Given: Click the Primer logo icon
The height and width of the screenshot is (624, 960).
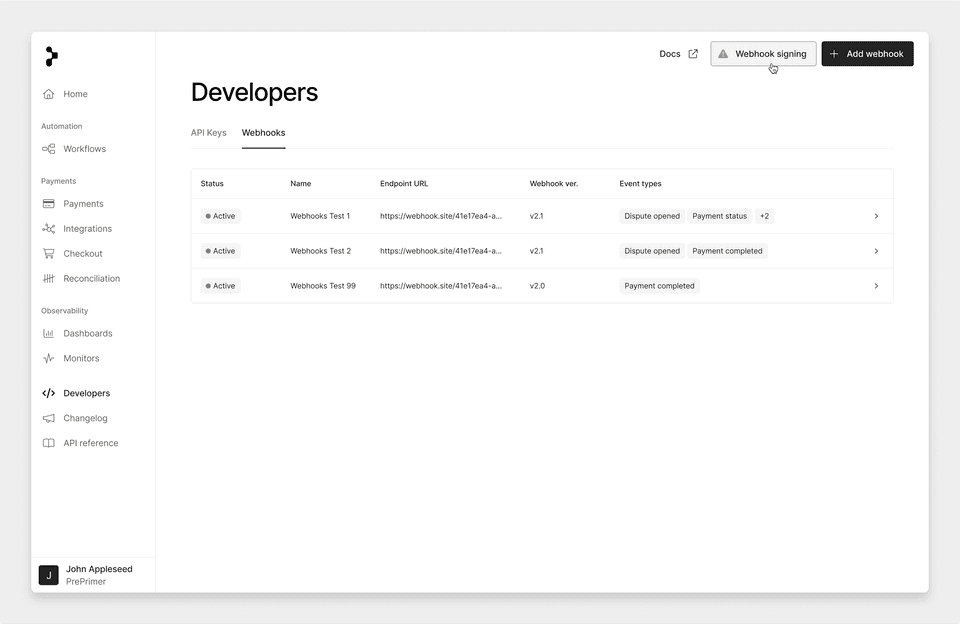Looking at the screenshot, I should [x=51, y=56].
